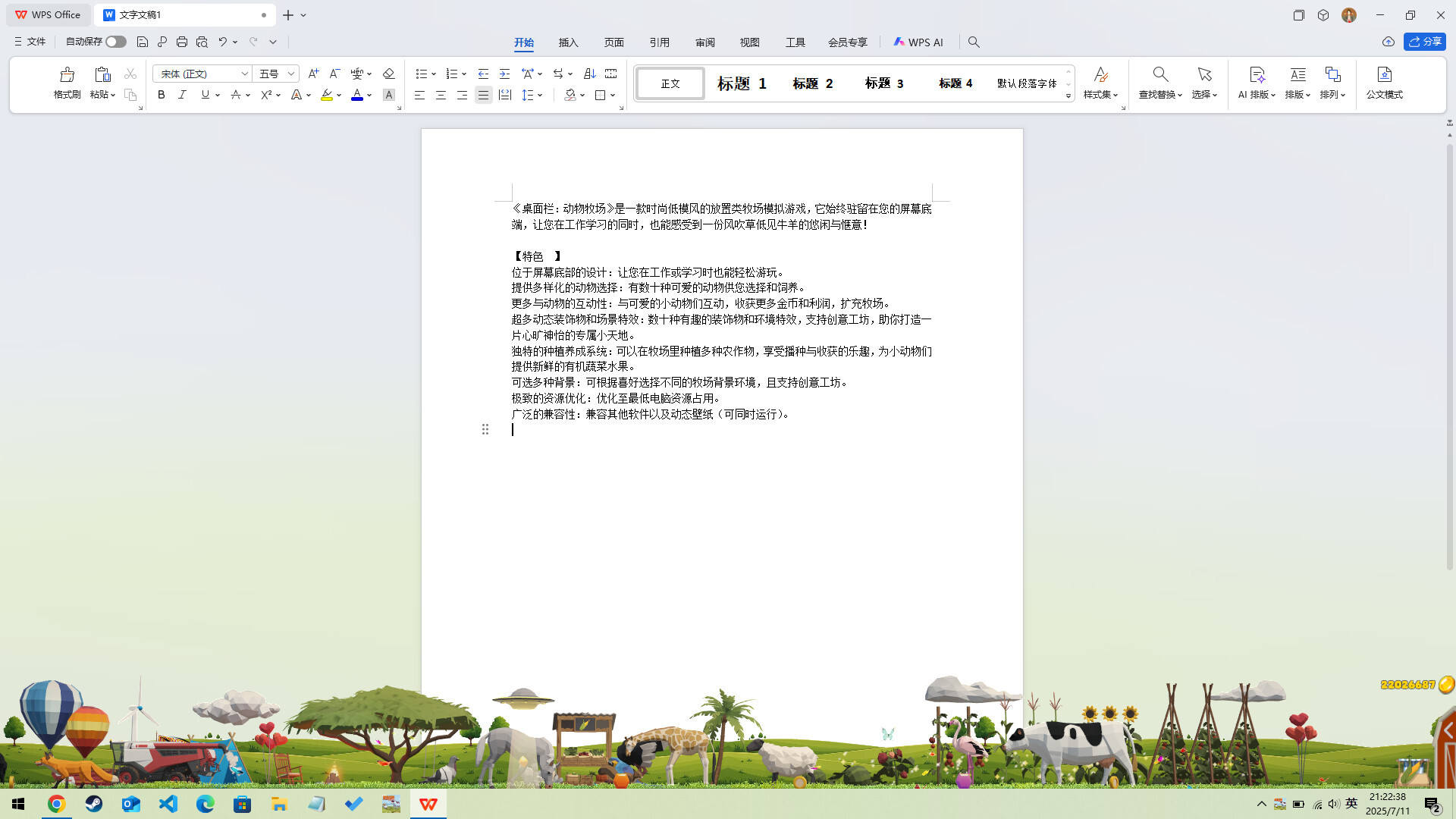Viewport: 1456px width, 819px height.
Task: Apply the 标题 1 heading style
Action: pyautogui.click(x=741, y=83)
